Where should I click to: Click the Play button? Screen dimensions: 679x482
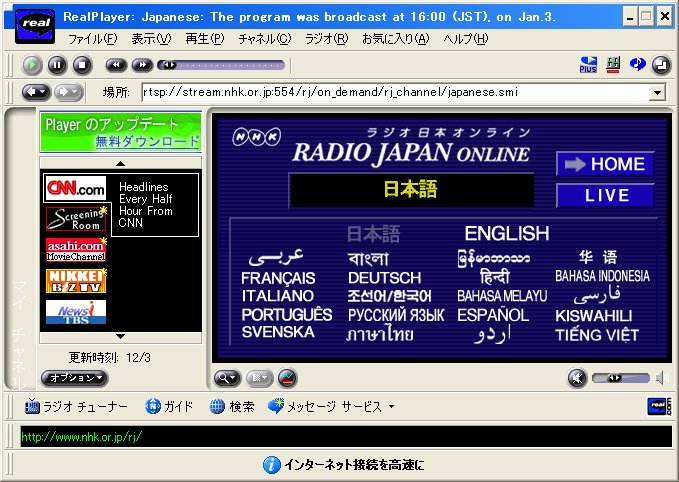click(x=32, y=65)
